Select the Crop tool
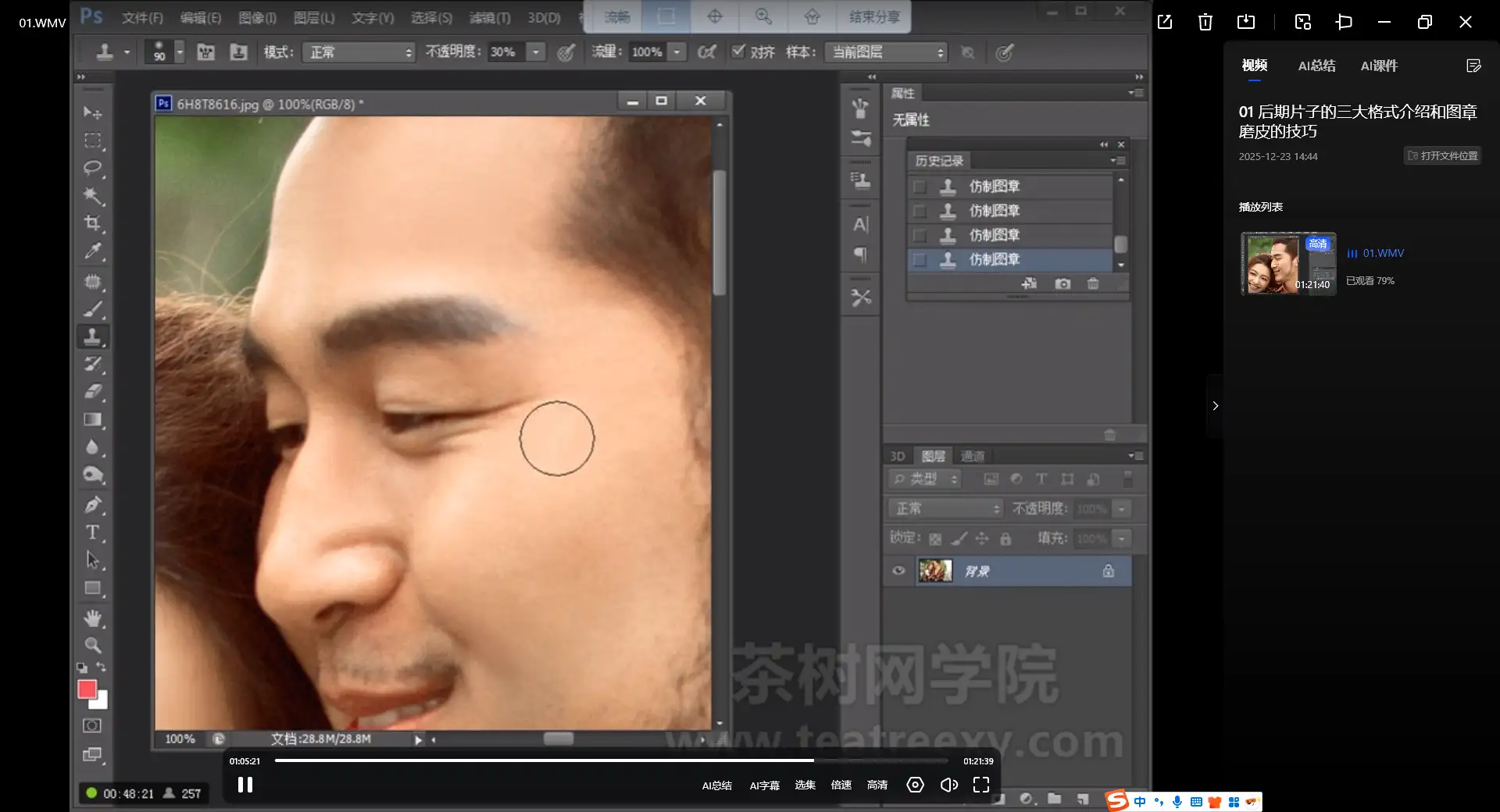Viewport: 1500px width, 812px height. pyautogui.click(x=92, y=223)
